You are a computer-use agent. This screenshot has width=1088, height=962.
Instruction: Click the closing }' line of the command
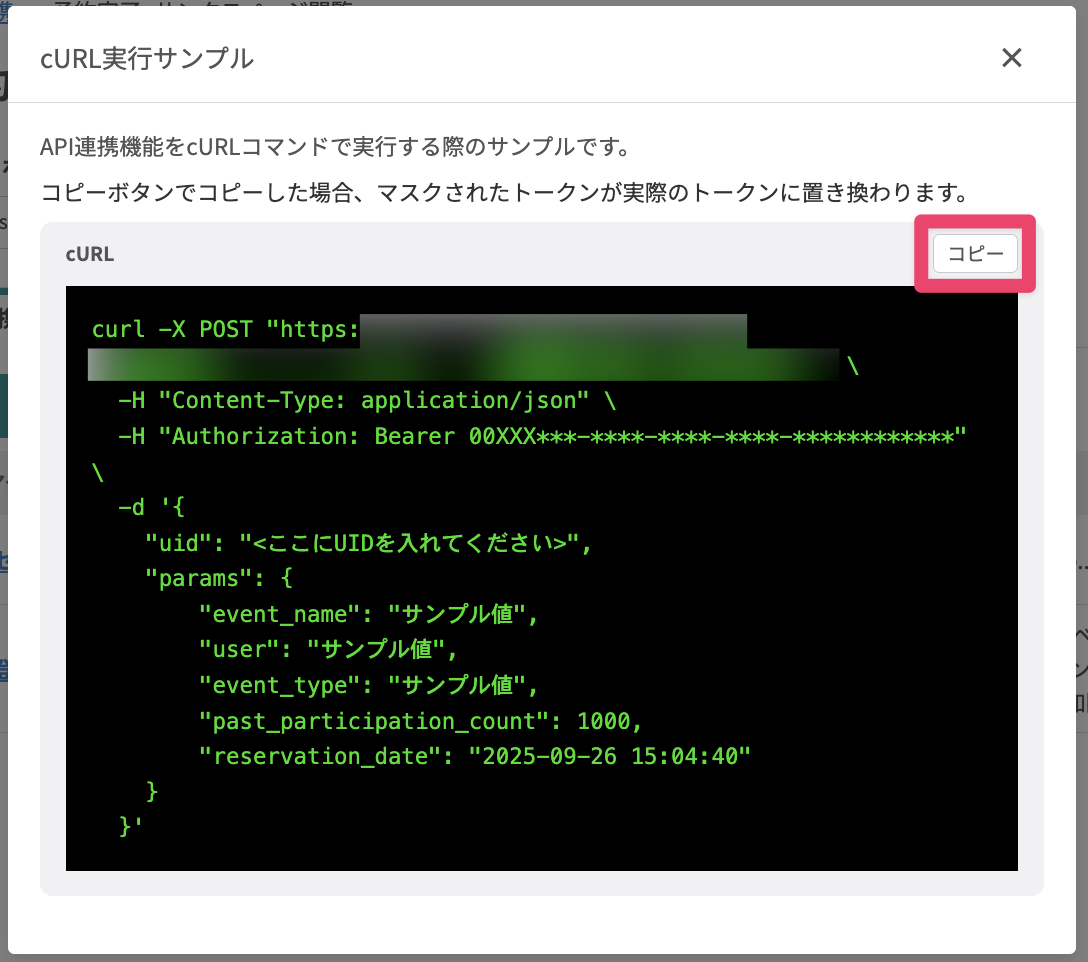point(131,827)
